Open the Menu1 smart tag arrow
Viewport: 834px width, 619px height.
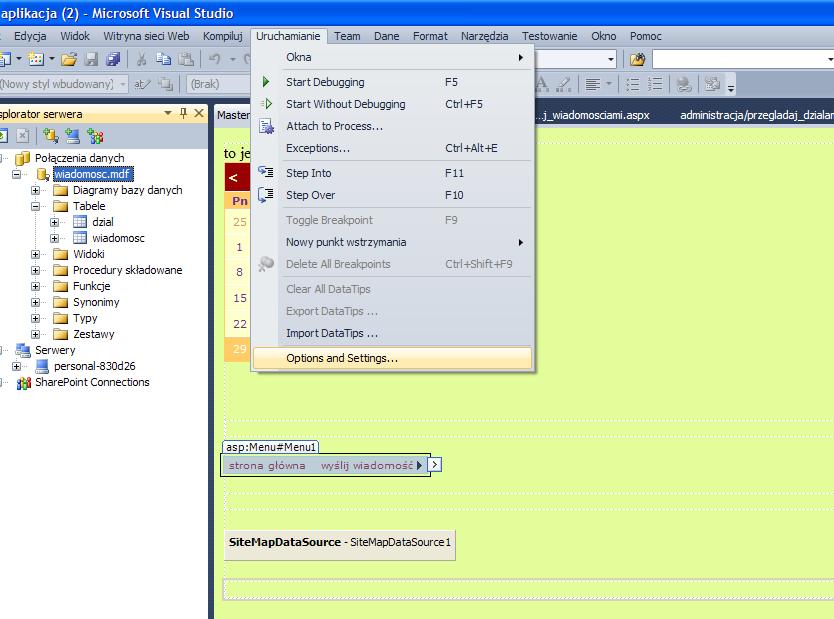[435, 465]
